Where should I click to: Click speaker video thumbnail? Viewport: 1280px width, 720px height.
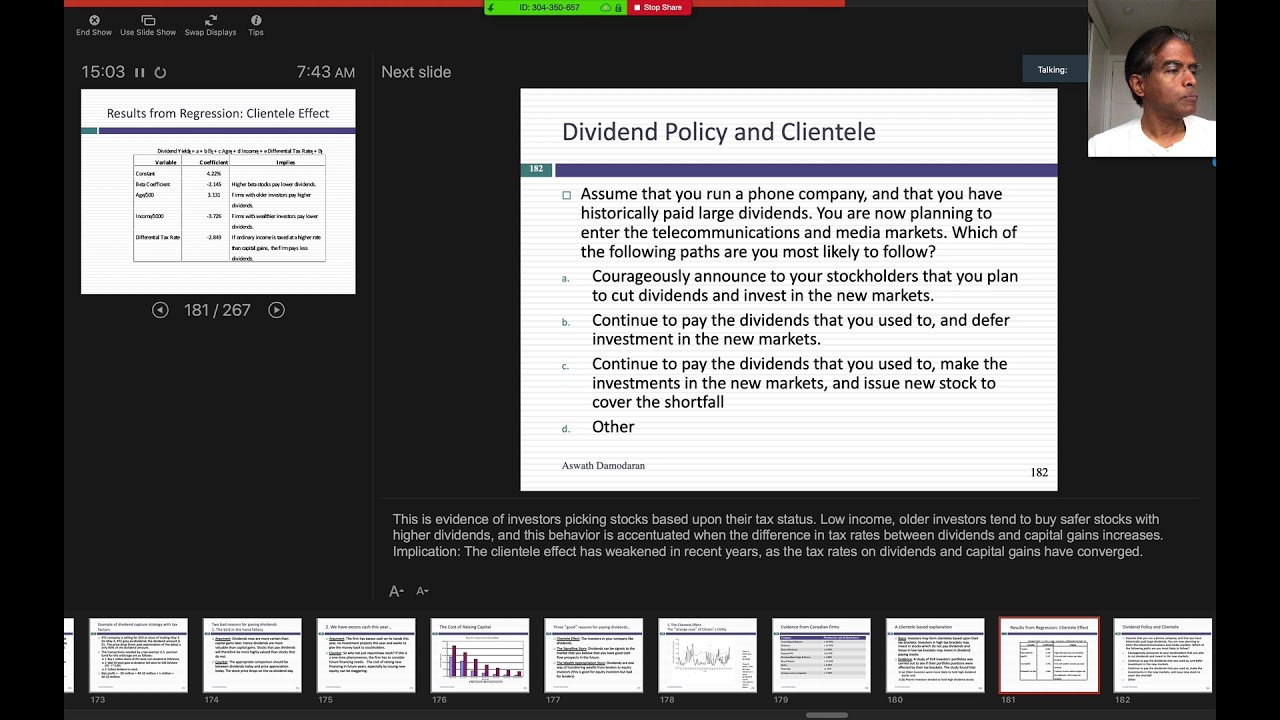pos(1152,78)
